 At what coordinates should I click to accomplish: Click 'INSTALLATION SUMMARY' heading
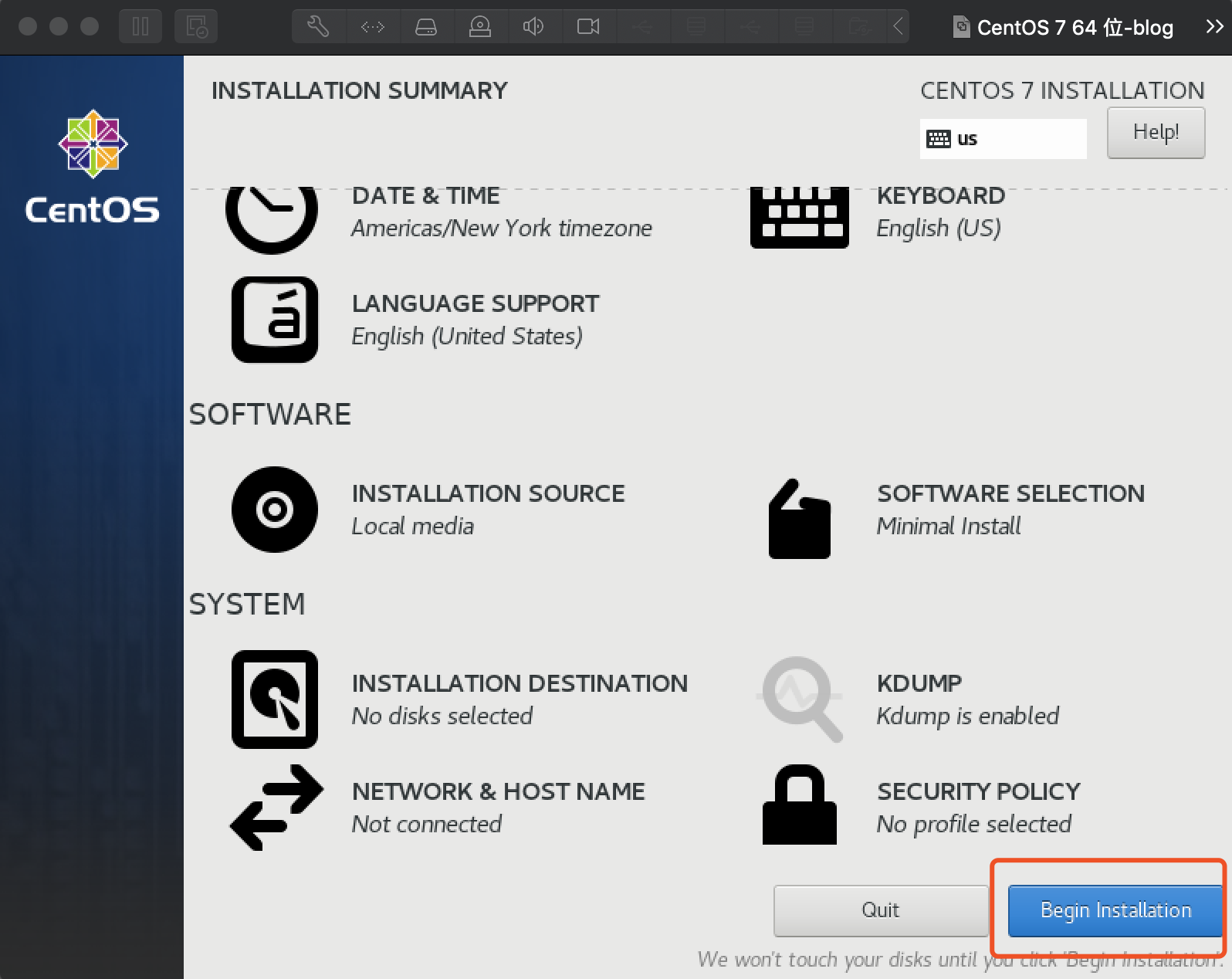point(360,90)
